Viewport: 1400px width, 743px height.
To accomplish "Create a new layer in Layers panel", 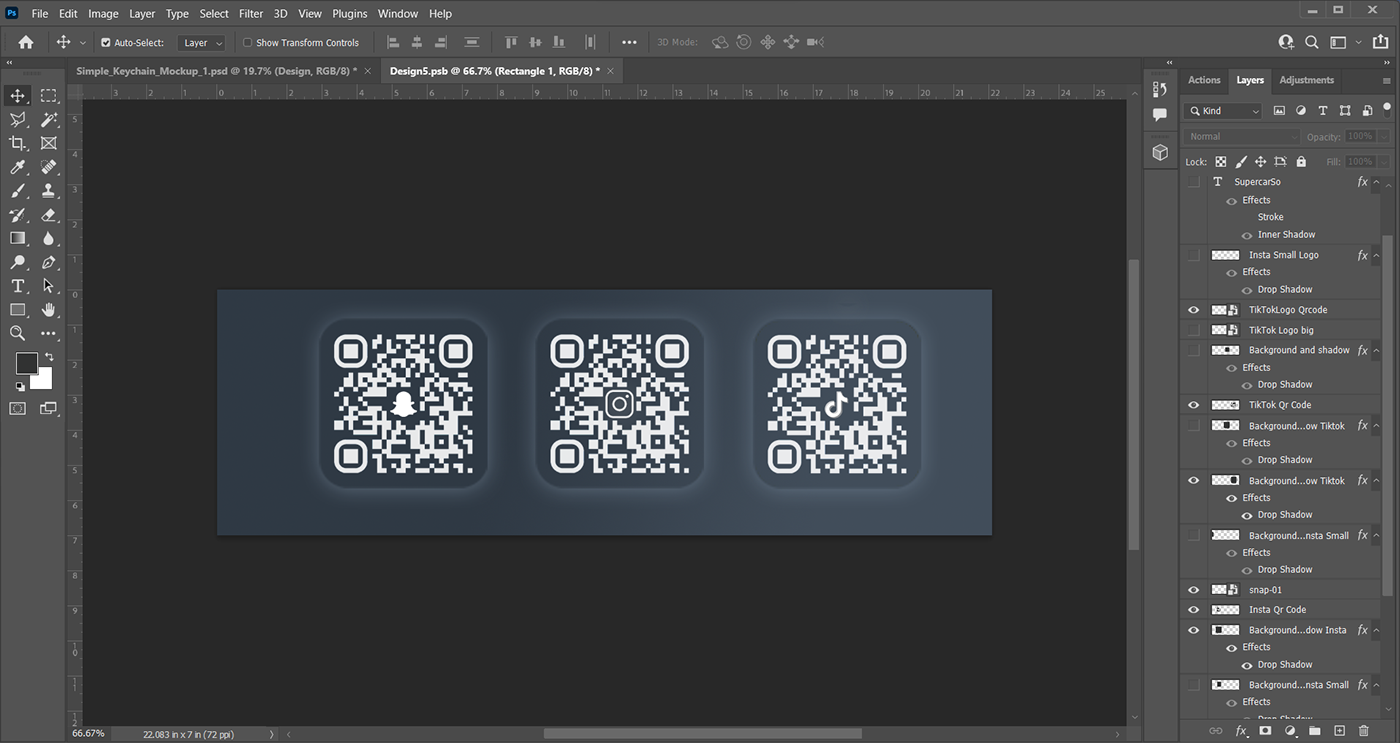I will tap(1340, 731).
